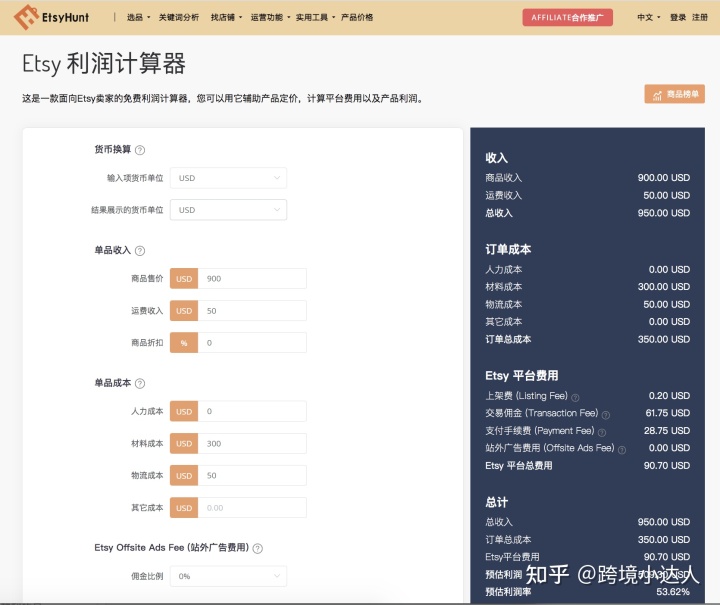Image resolution: width=720 pixels, height=605 pixels.
Task: Click the 注册 link
Action: coord(700,17)
